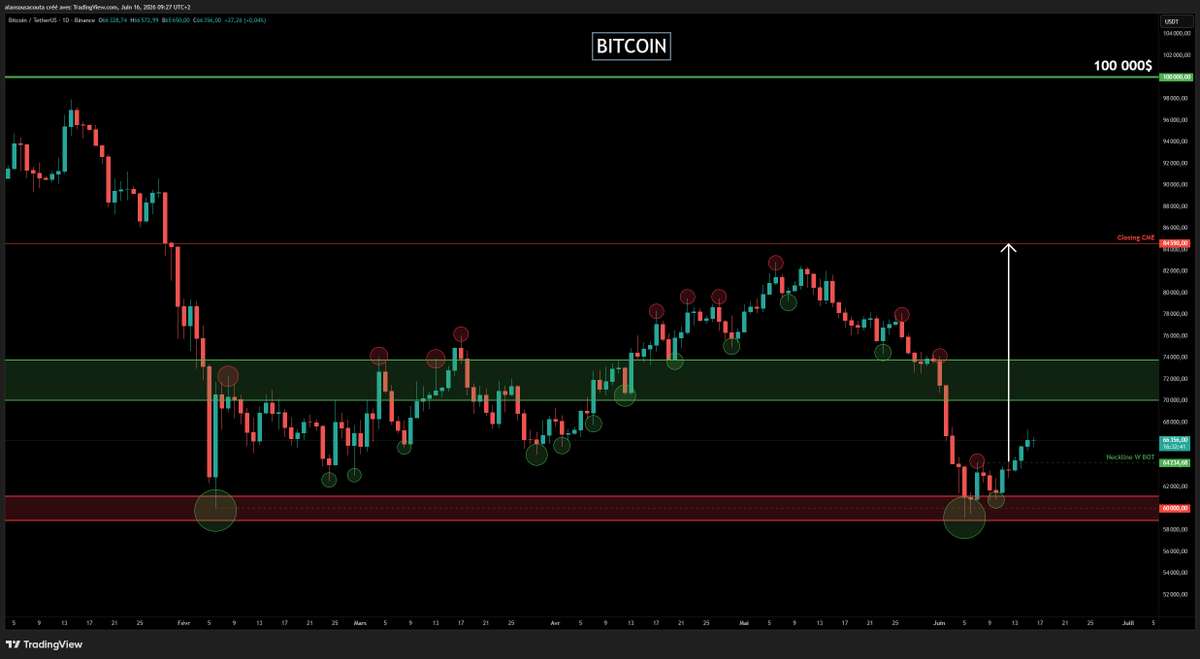Image resolution: width=1200 pixels, height=659 pixels.
Task: Select the Neckline W BOT label
Action: pyautogui.click(x=1131, y=457)
